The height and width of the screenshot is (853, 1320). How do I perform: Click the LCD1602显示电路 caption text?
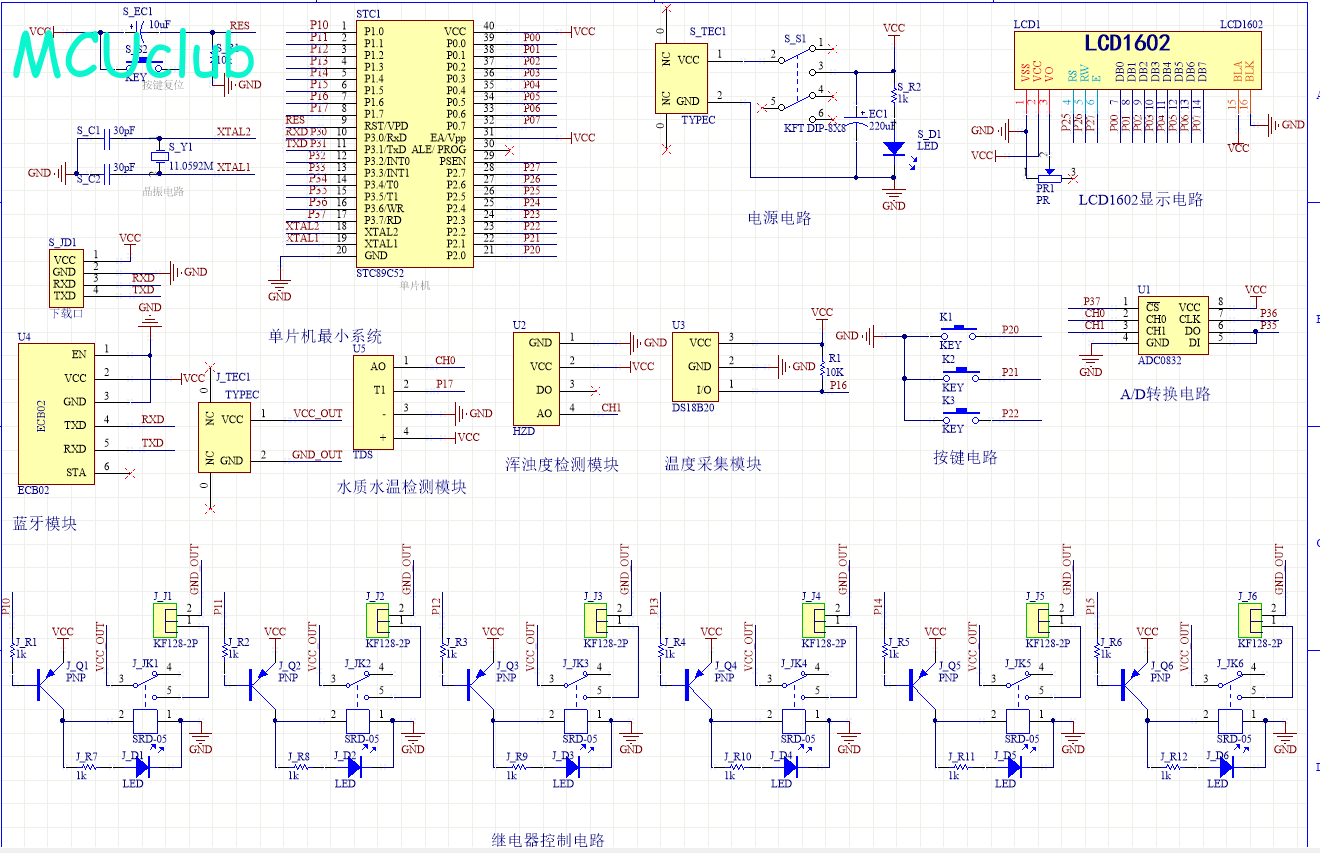click(1140, 200)
